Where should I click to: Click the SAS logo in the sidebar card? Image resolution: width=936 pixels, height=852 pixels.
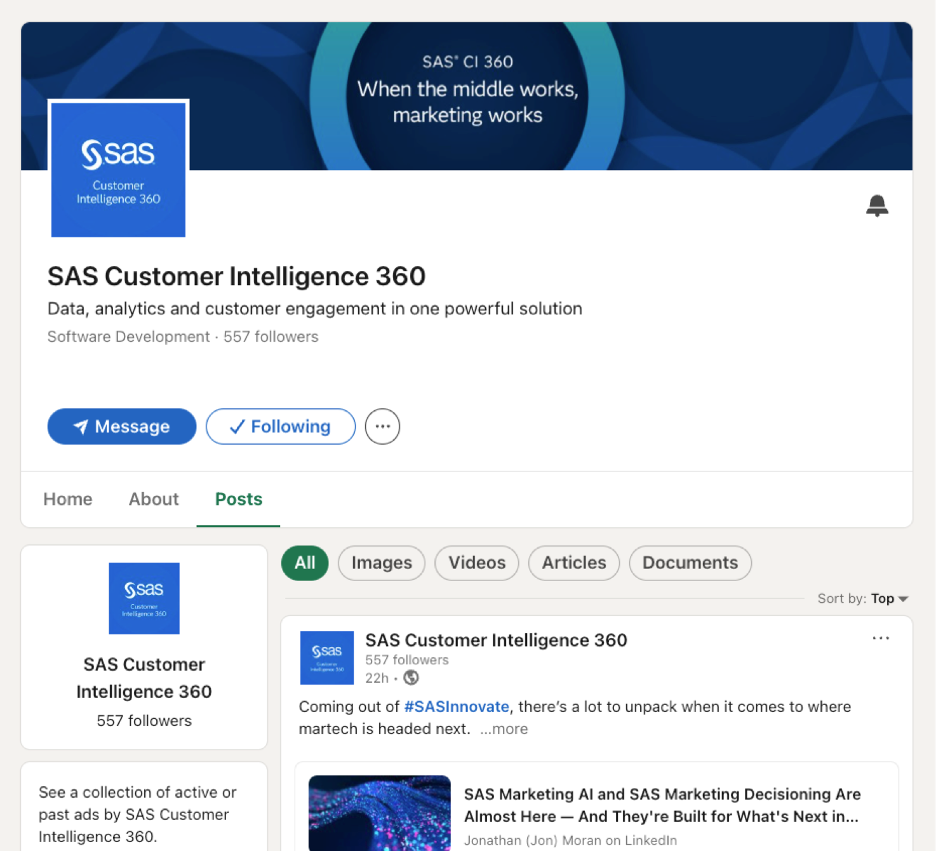click(144, 598)
